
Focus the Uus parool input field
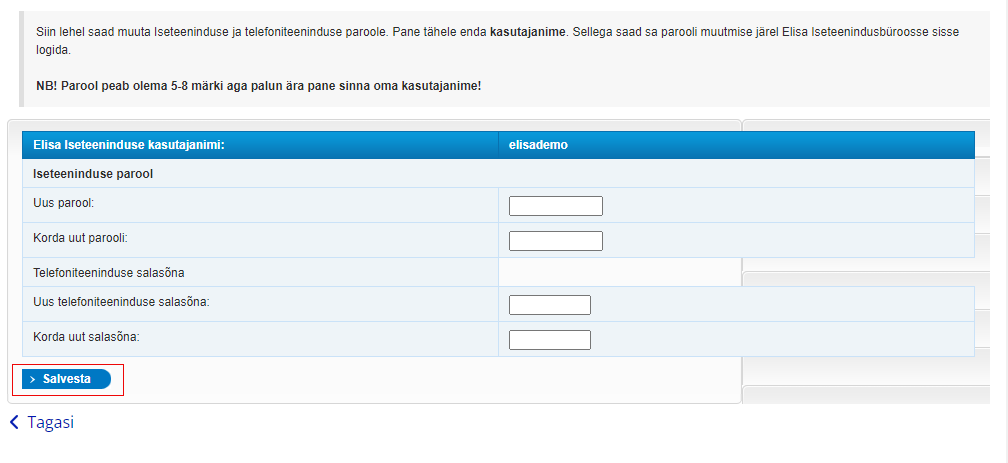[x=555, y=206]
